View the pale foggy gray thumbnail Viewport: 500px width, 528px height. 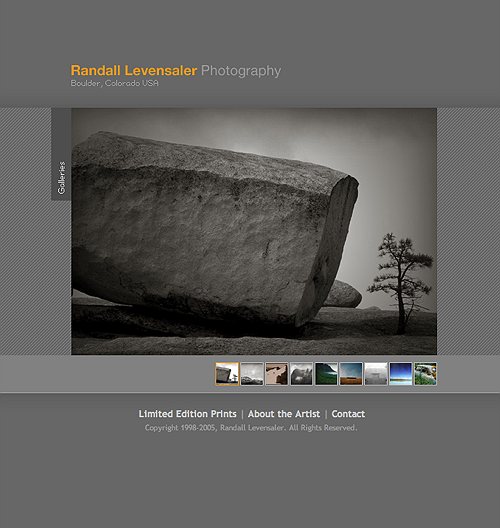coord(376,374)
